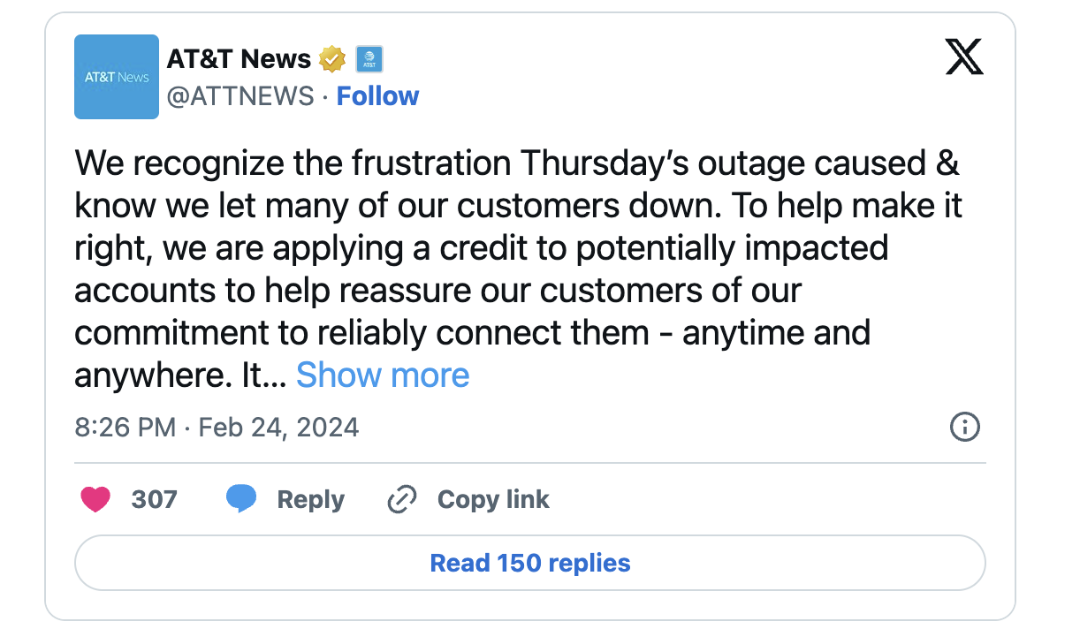The width and height of the screenshot is (1080, 629).
Task: Click the truncated "anywhere. It…" text
Action: point(180,375)
